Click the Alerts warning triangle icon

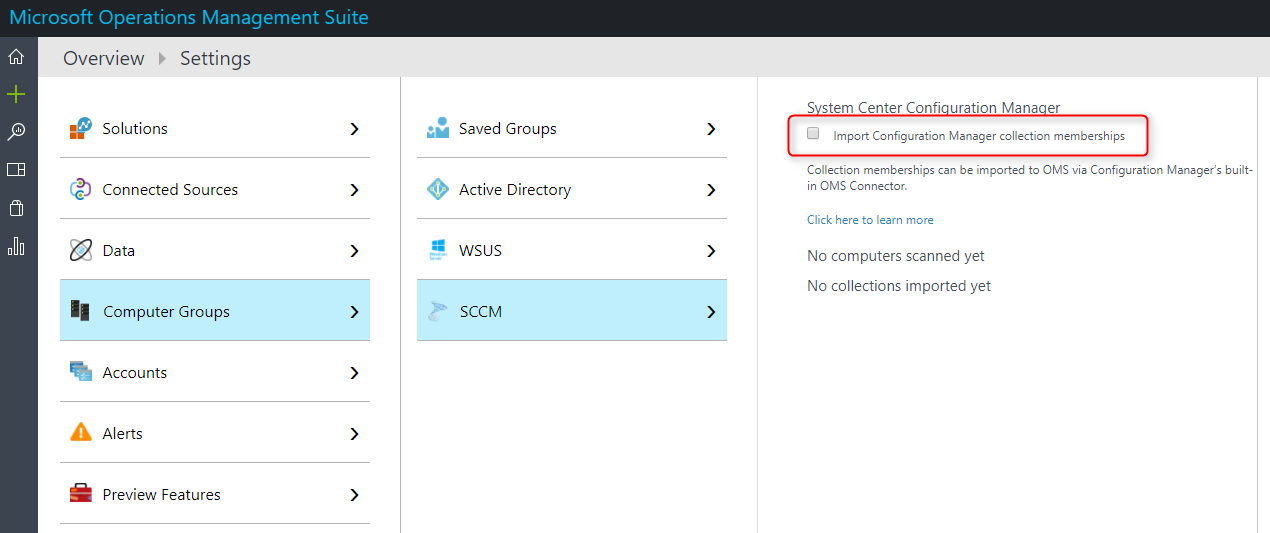point(81,433)
